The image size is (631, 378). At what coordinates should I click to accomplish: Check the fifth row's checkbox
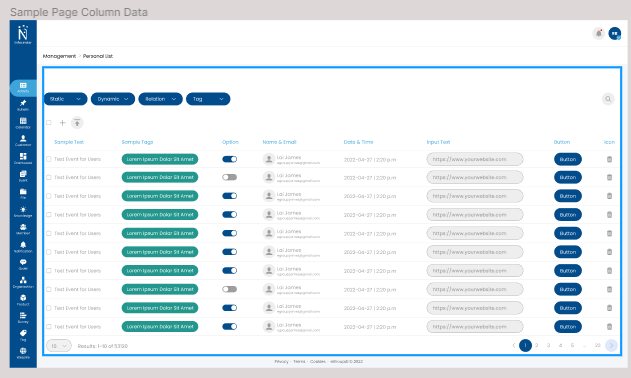point(49,233)
